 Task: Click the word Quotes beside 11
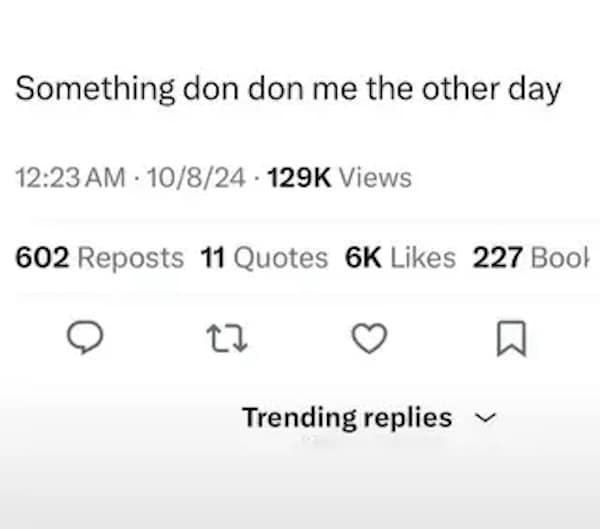280,258
